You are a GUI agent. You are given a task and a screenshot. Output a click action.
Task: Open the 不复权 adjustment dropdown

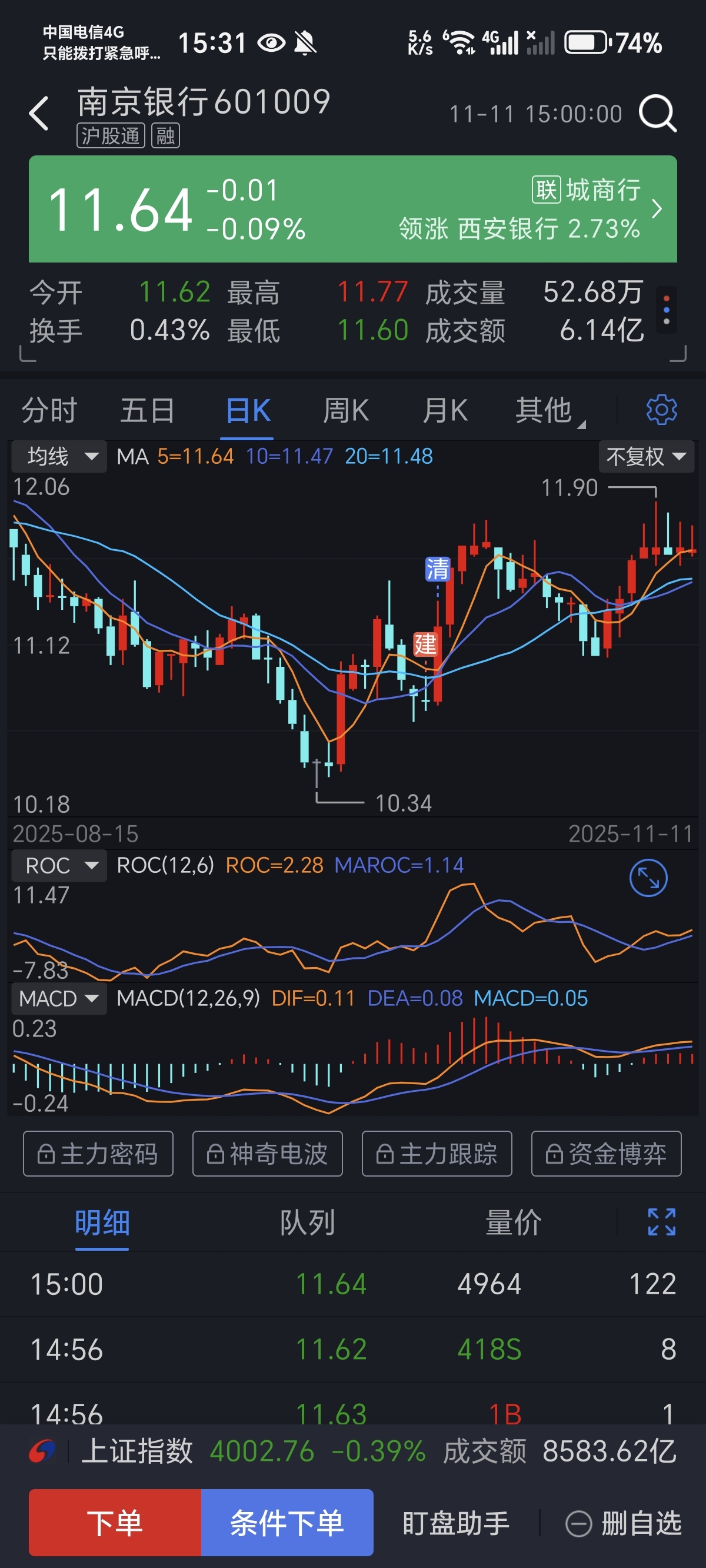click(x=647, y=457)
